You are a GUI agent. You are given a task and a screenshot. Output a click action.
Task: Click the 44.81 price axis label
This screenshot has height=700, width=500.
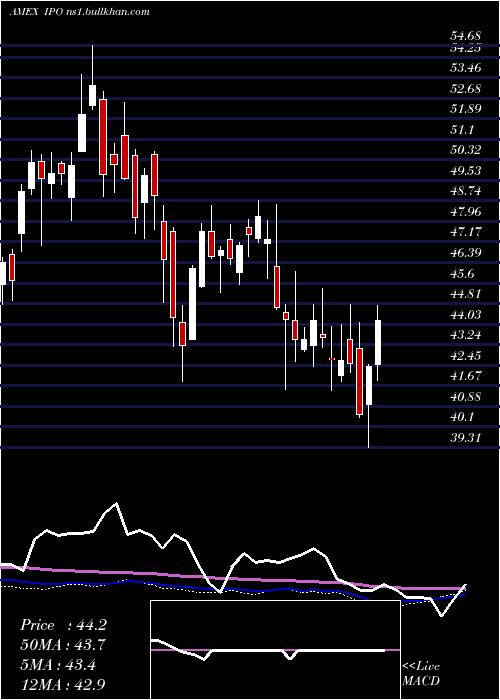coord(466,294)
